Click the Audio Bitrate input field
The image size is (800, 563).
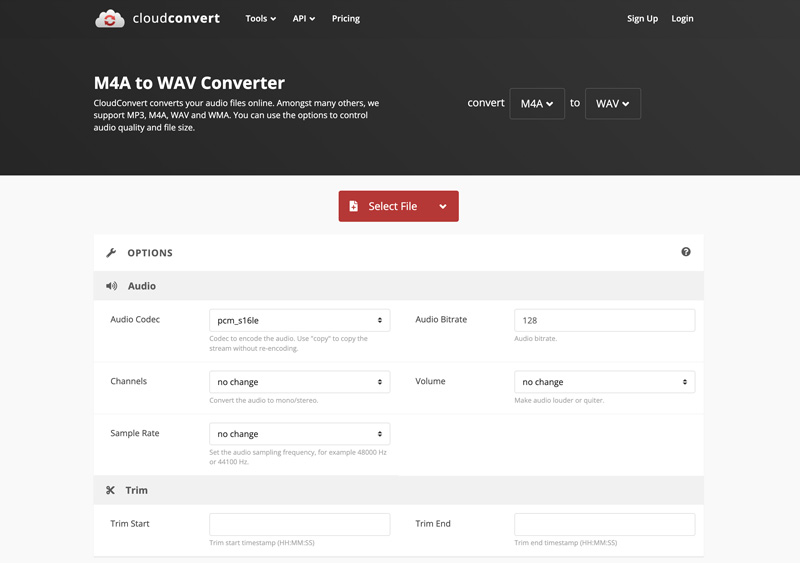(604, 320)
